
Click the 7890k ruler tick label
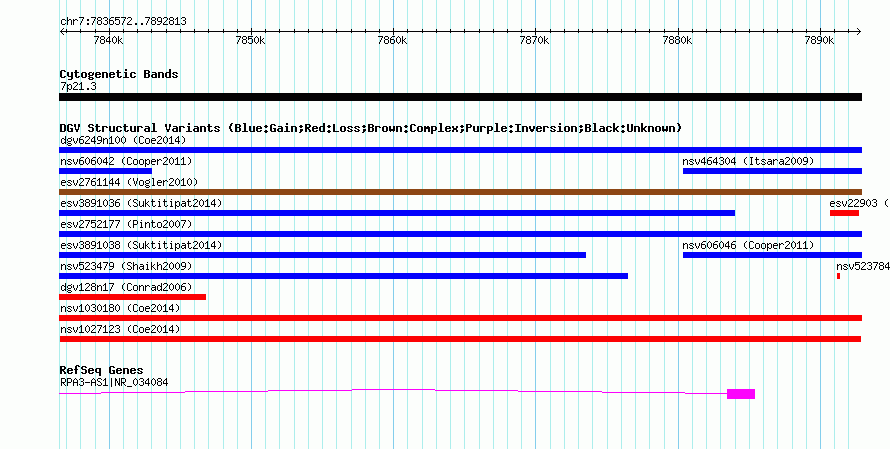pos(820,41)
